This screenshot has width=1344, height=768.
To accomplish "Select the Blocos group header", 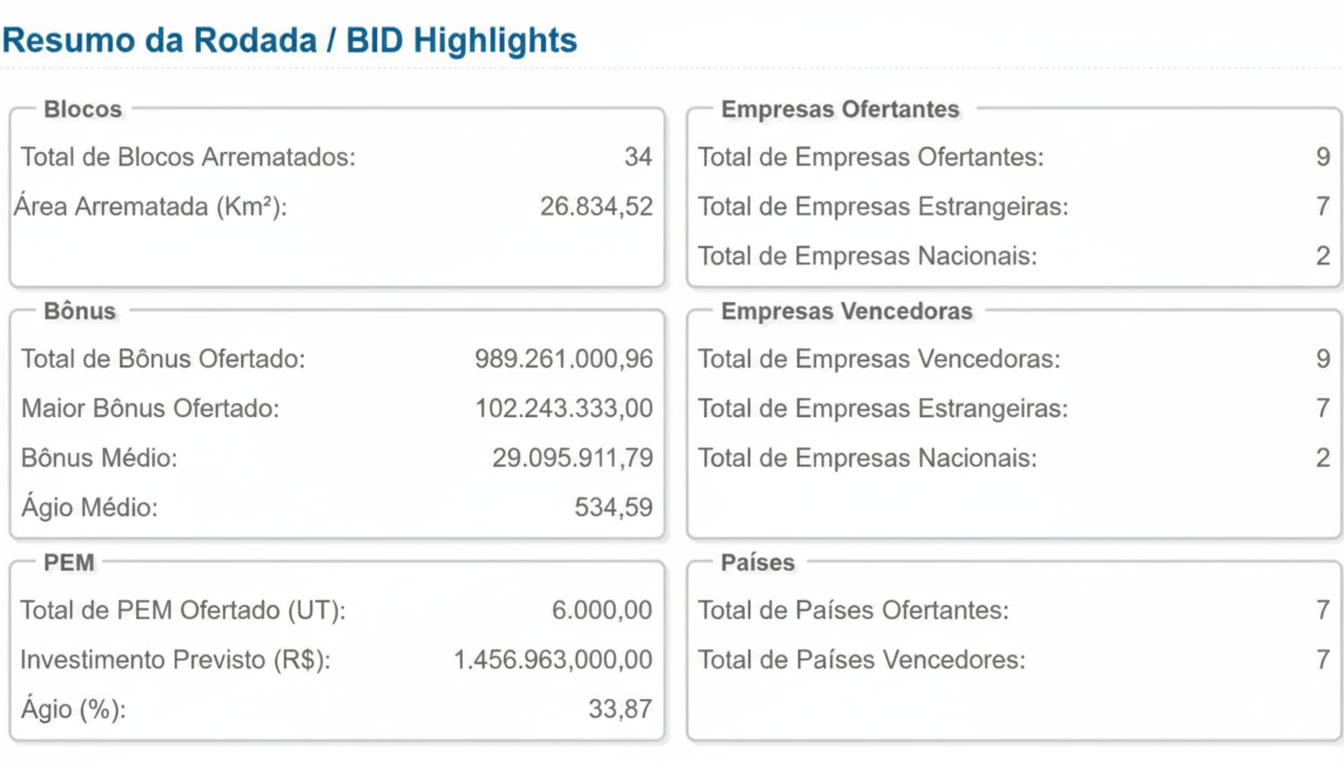I will (83, 109).
